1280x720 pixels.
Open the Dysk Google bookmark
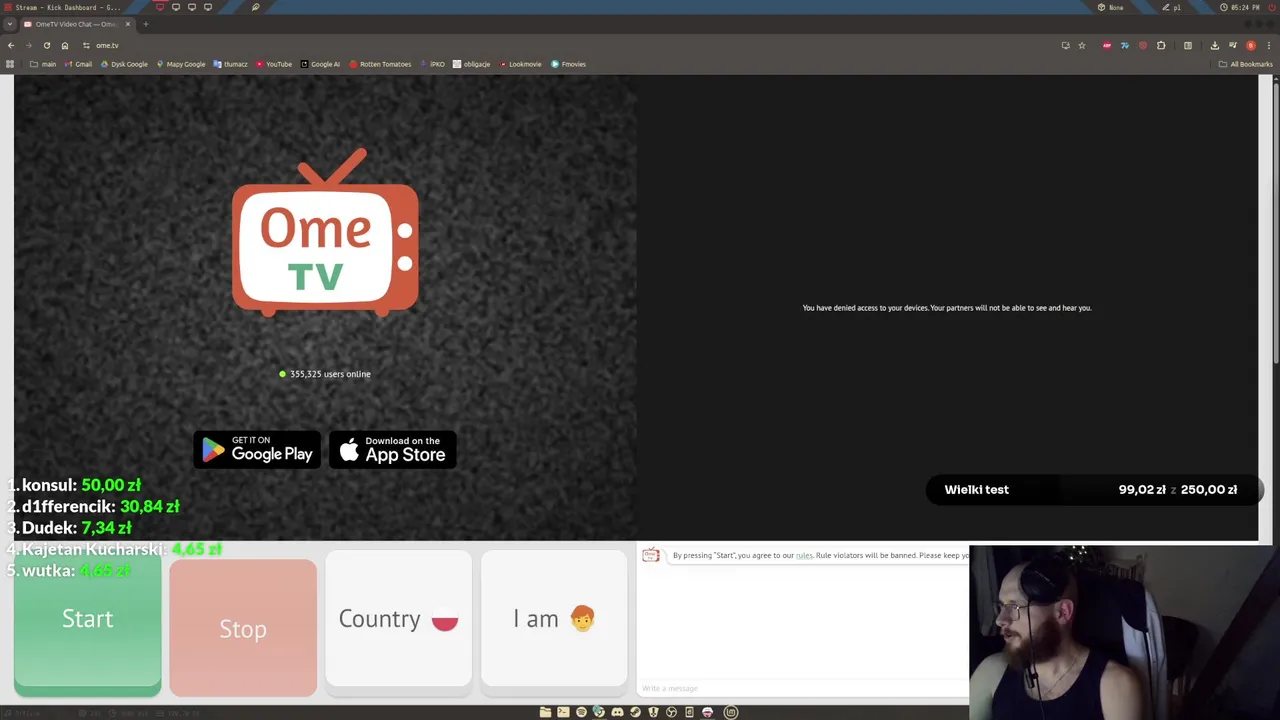[124, 64]
